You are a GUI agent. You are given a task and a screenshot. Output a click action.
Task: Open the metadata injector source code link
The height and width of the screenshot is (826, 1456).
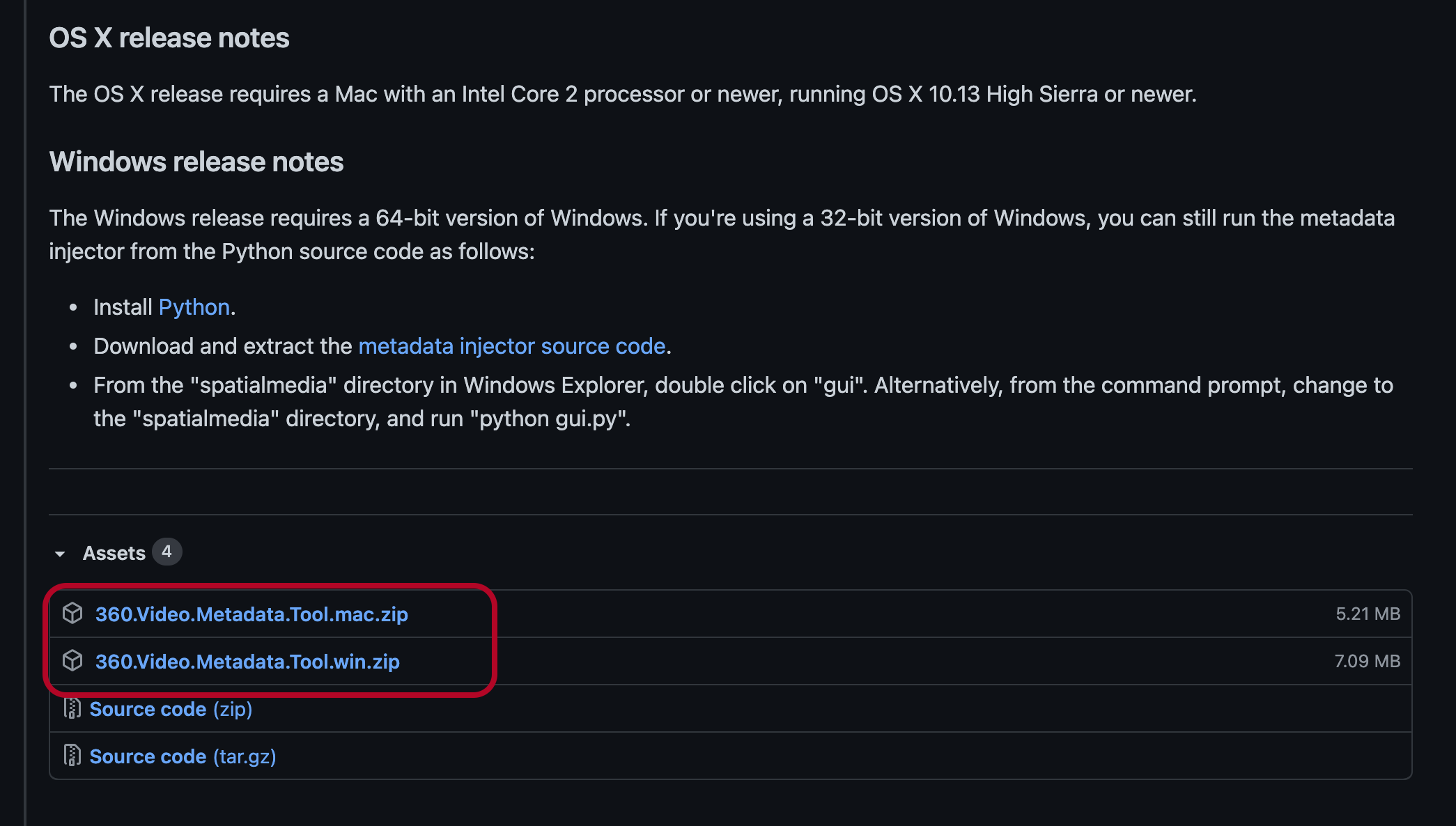click(x=512, y=346)
